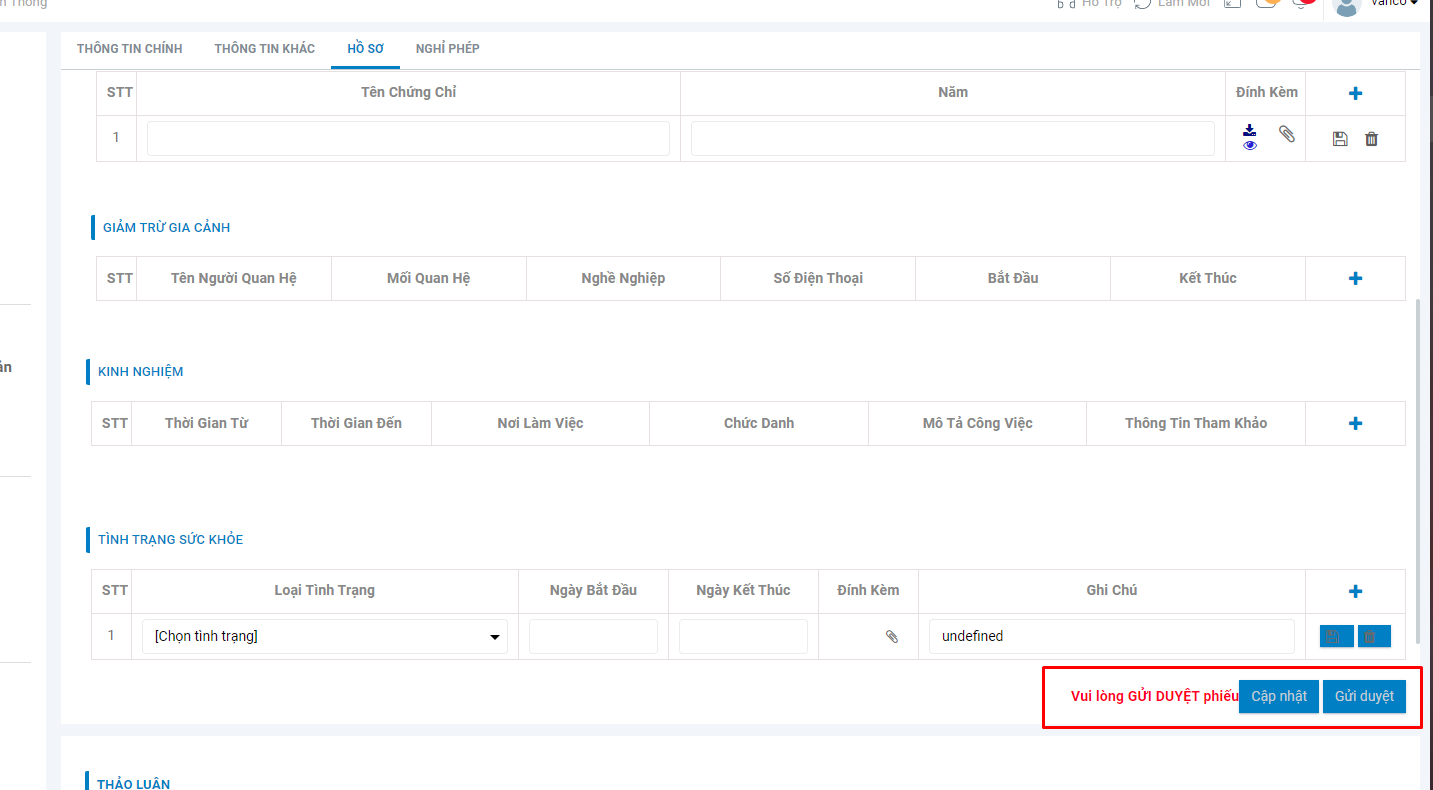Click the Kinh Nghiệm section title
The width and height of the screenshot is (1433, 790).
click(x=141, y=372)
